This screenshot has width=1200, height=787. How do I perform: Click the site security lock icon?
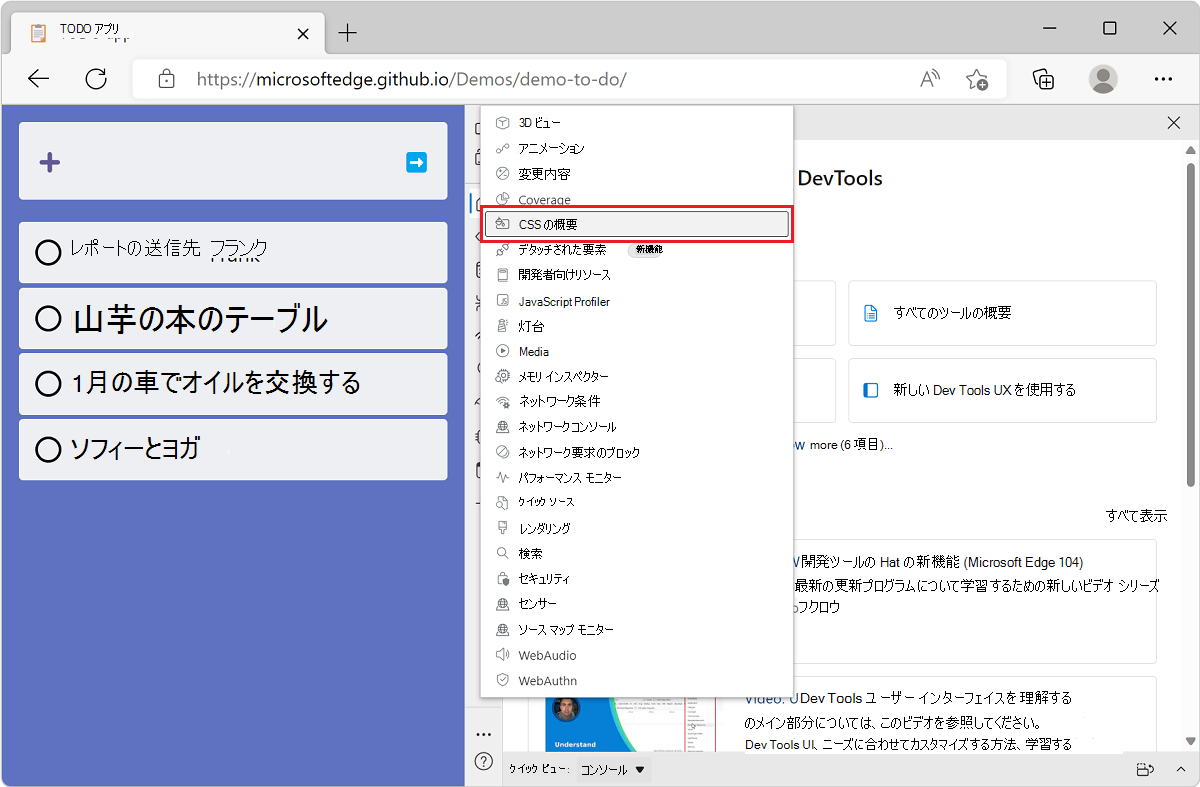coord(166,78)
